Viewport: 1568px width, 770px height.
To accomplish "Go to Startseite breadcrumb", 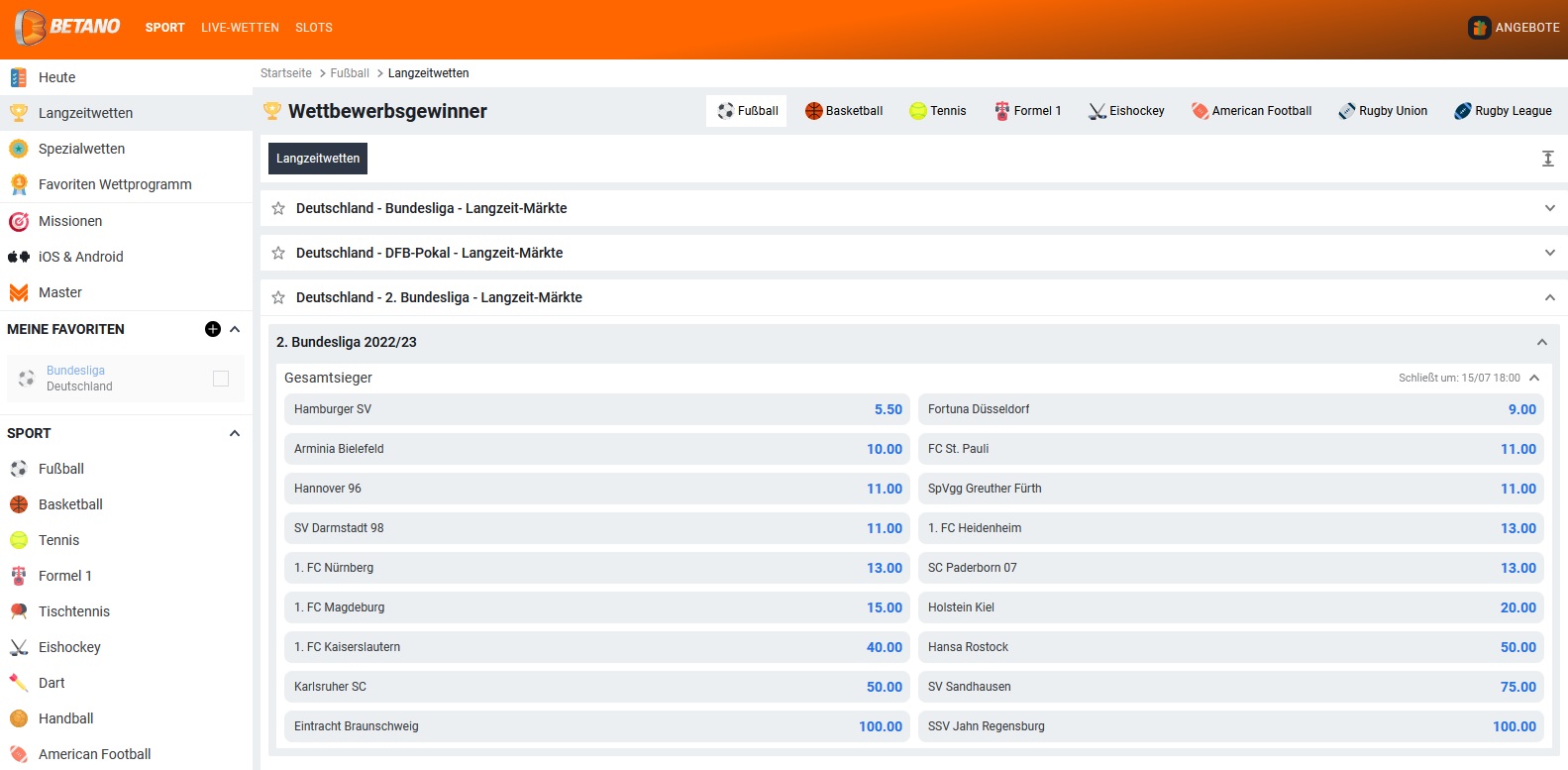I will (286, 73).
